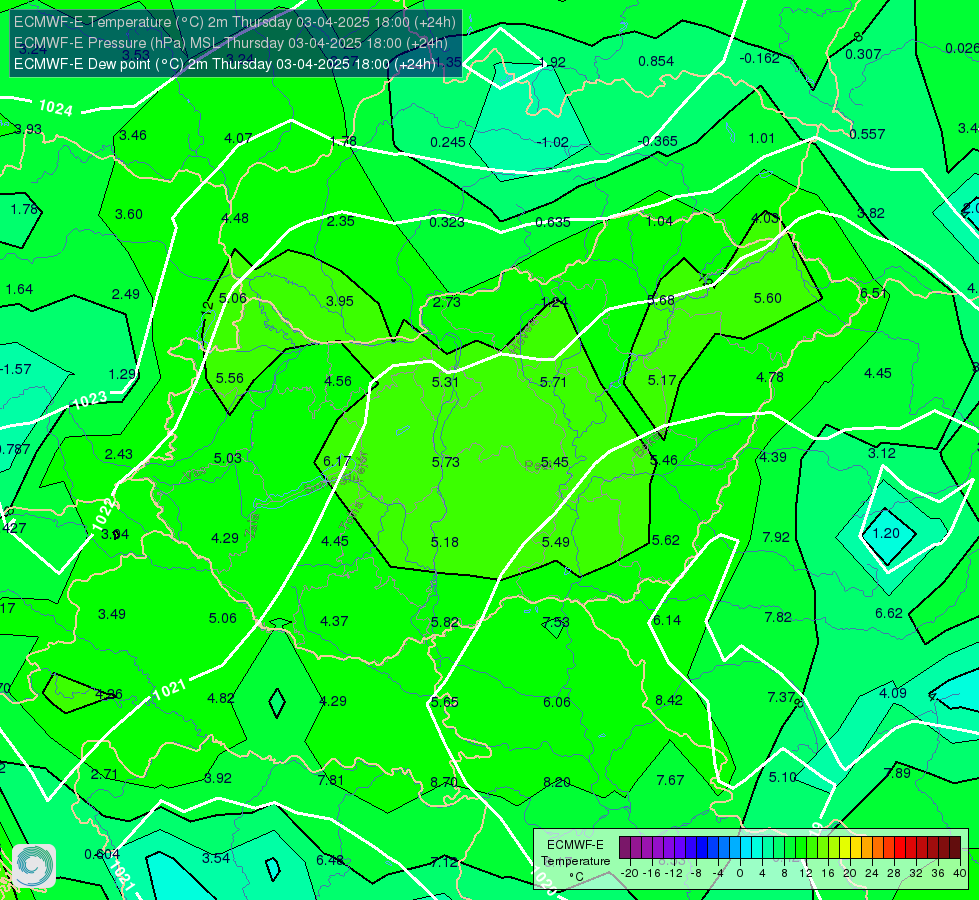Click the 4.78 grid value

tap(770, 377)
